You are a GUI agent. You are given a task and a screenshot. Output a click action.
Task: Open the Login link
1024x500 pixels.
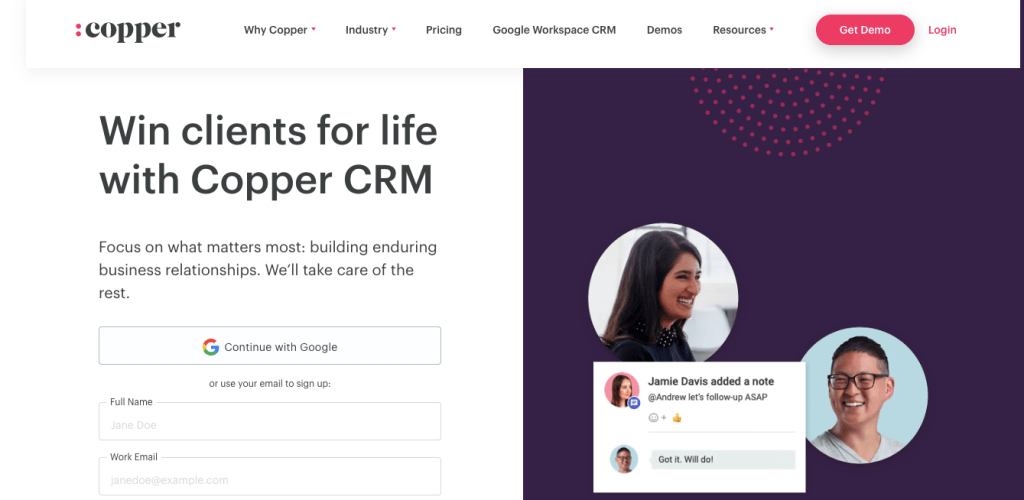pyautogui.click(x=942, y=30)
